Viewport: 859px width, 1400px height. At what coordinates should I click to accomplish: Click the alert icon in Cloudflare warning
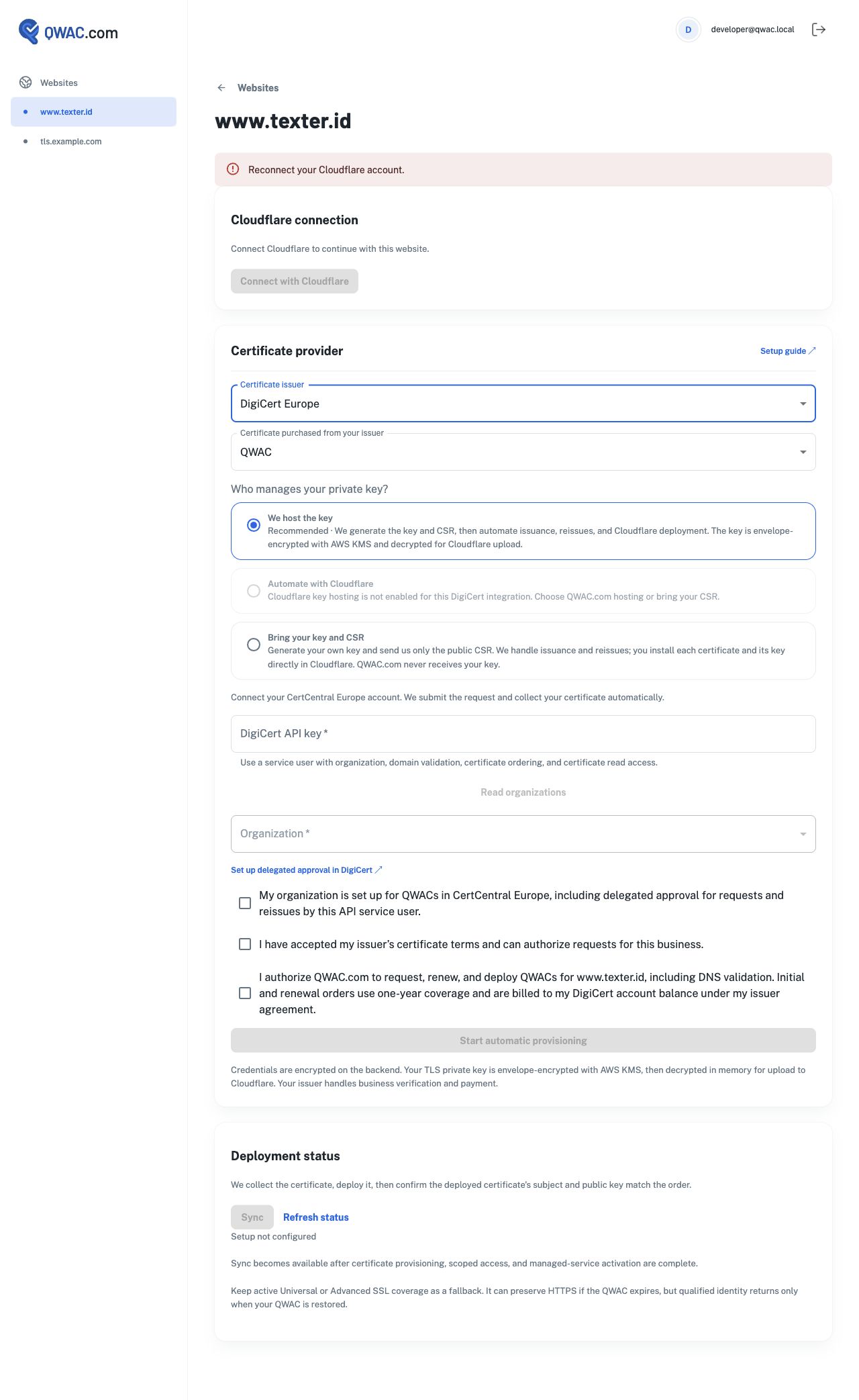[x=233, y=169]
